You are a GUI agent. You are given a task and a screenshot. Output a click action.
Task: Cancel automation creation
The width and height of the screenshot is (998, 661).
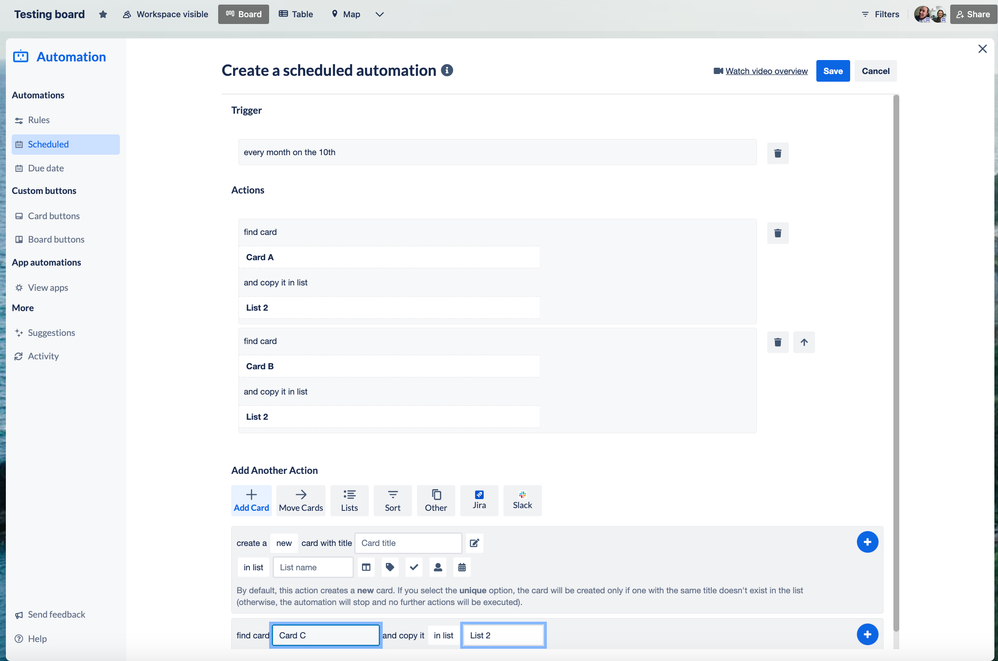[x=875, y=71]
